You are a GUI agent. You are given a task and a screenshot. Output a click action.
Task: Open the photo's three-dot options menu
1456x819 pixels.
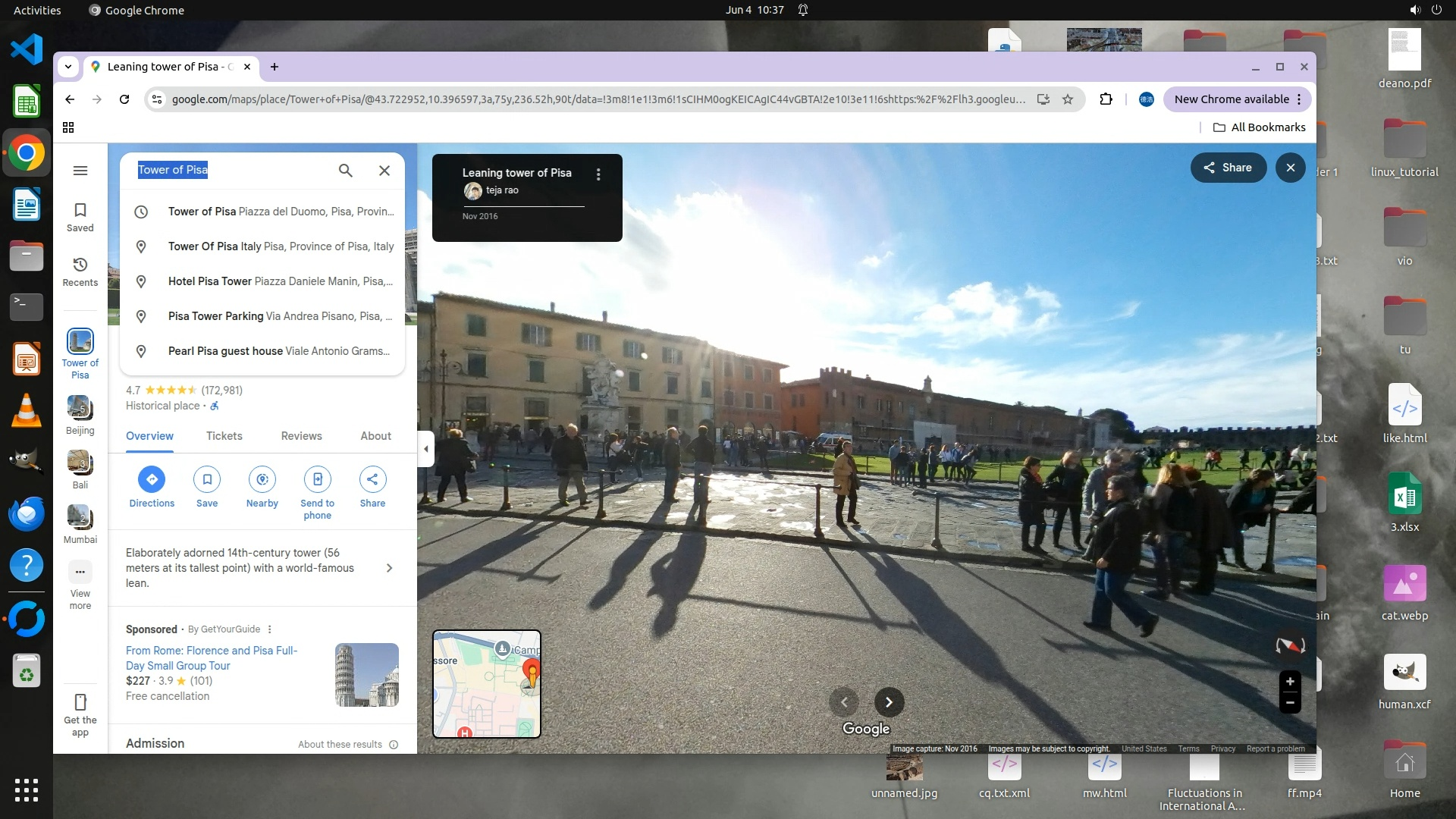598,174
